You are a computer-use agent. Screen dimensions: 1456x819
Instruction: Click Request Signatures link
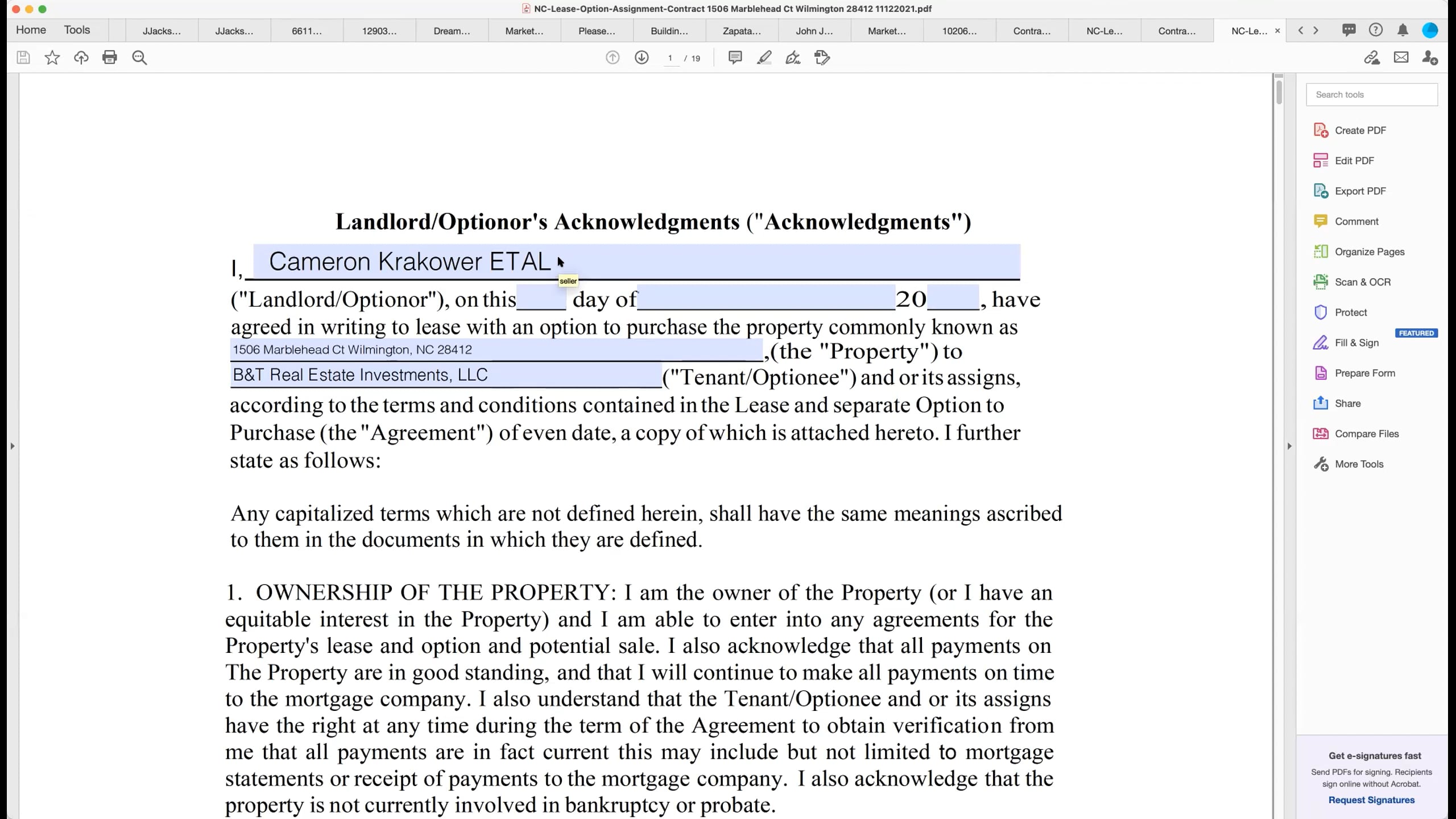click(x=1371, y=800)
